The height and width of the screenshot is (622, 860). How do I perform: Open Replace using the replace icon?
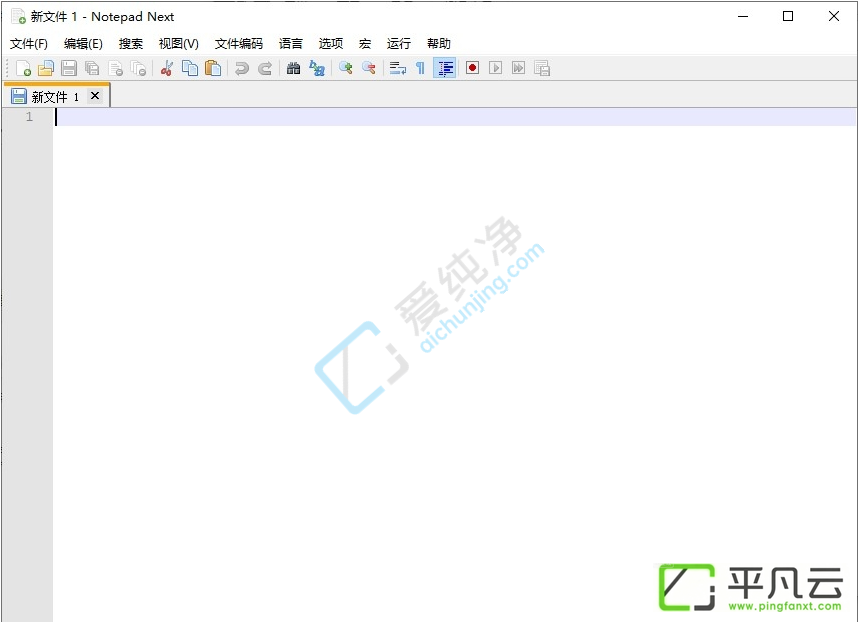pyautogui.click(x=317, y=68)
